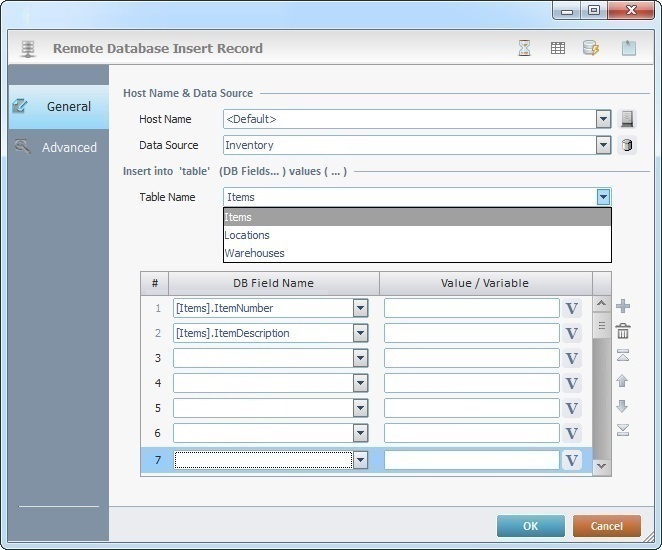Click the value input field in row 2
The width and height of the screenshot is (662, 550).
click(x=471, y=333)
